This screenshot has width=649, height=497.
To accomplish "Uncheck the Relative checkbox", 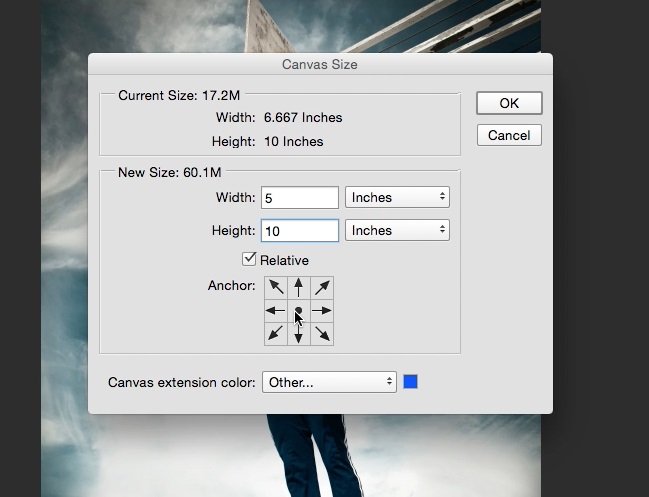I will coord(249,259).
